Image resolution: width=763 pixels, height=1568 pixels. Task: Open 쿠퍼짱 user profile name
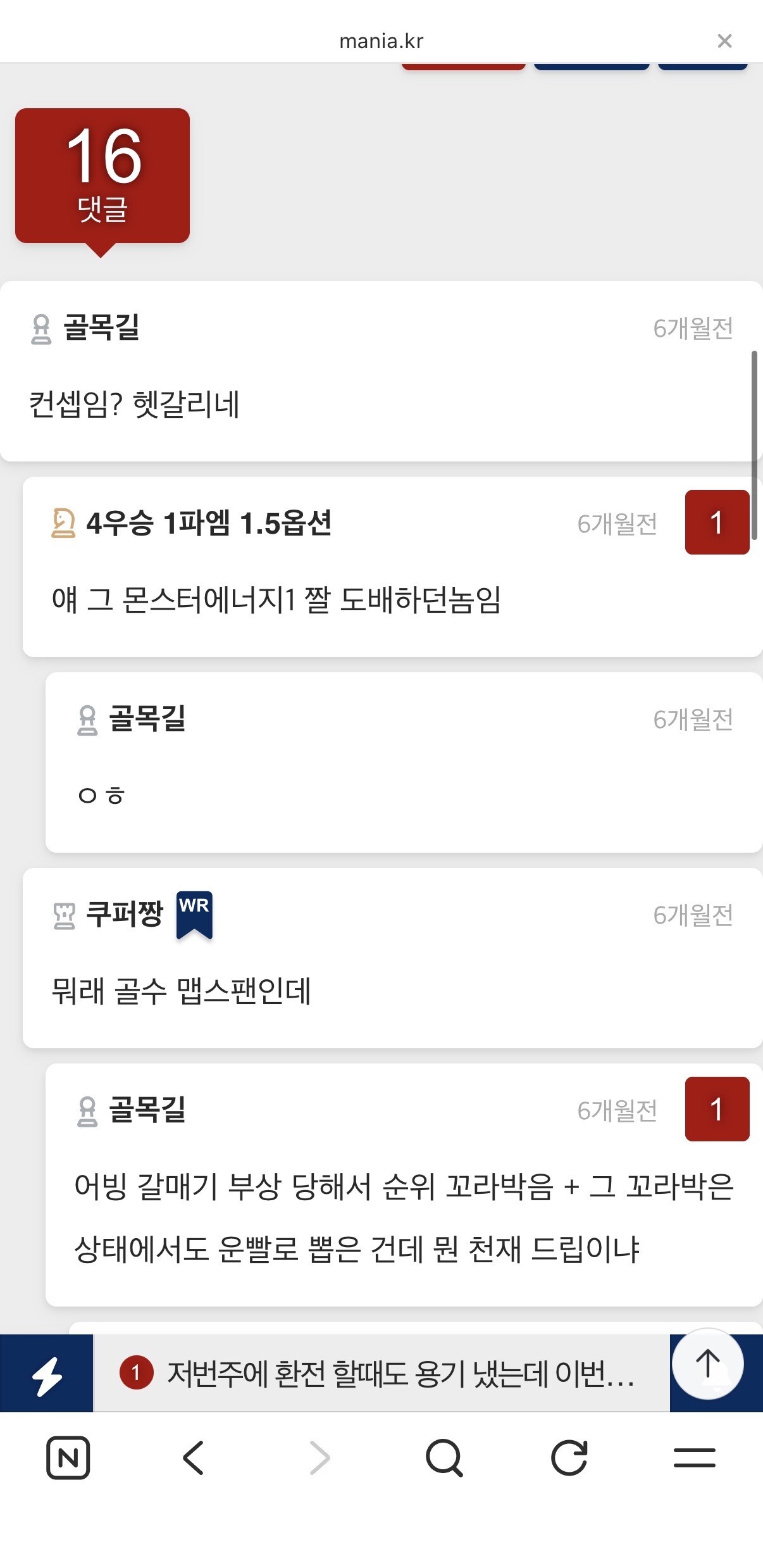click(125, 914)
